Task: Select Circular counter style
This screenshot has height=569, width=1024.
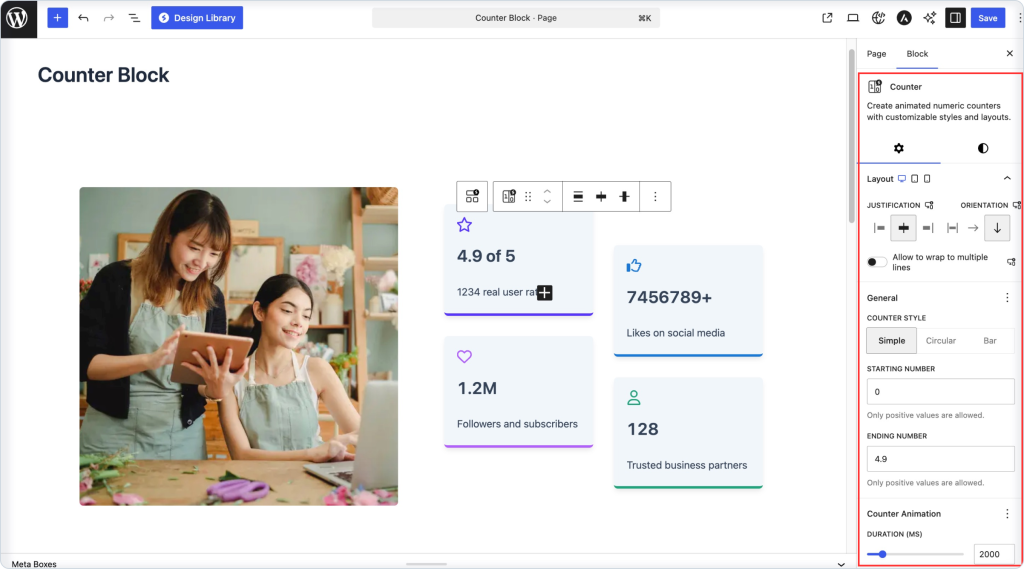Action: [x=940, y=340]
